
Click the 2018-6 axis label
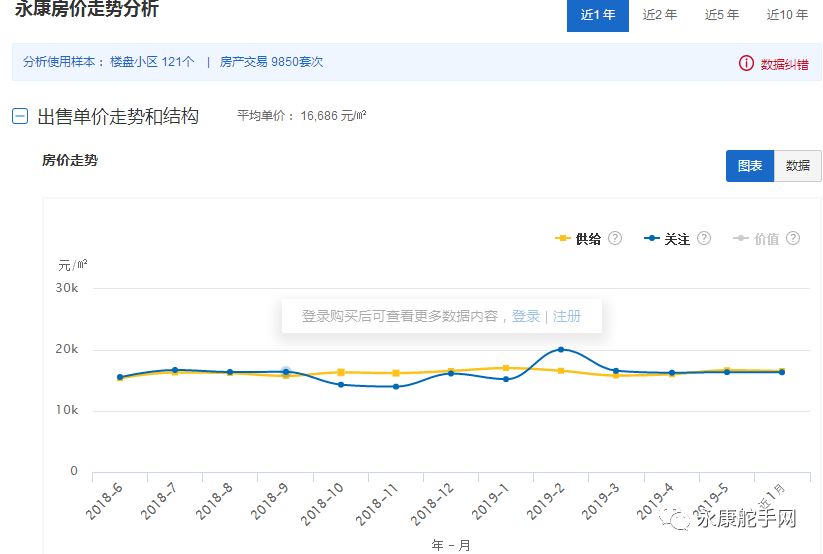pos(104,501)
